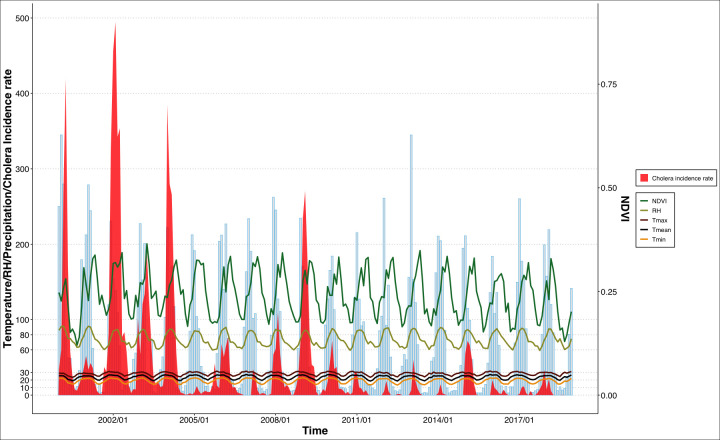Click the '500' left axis tick label

(x=22, y=18)
